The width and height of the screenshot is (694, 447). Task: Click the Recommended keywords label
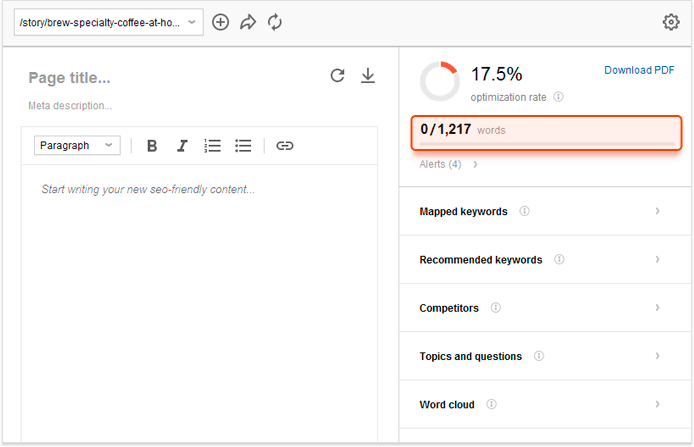coord(481,260)
